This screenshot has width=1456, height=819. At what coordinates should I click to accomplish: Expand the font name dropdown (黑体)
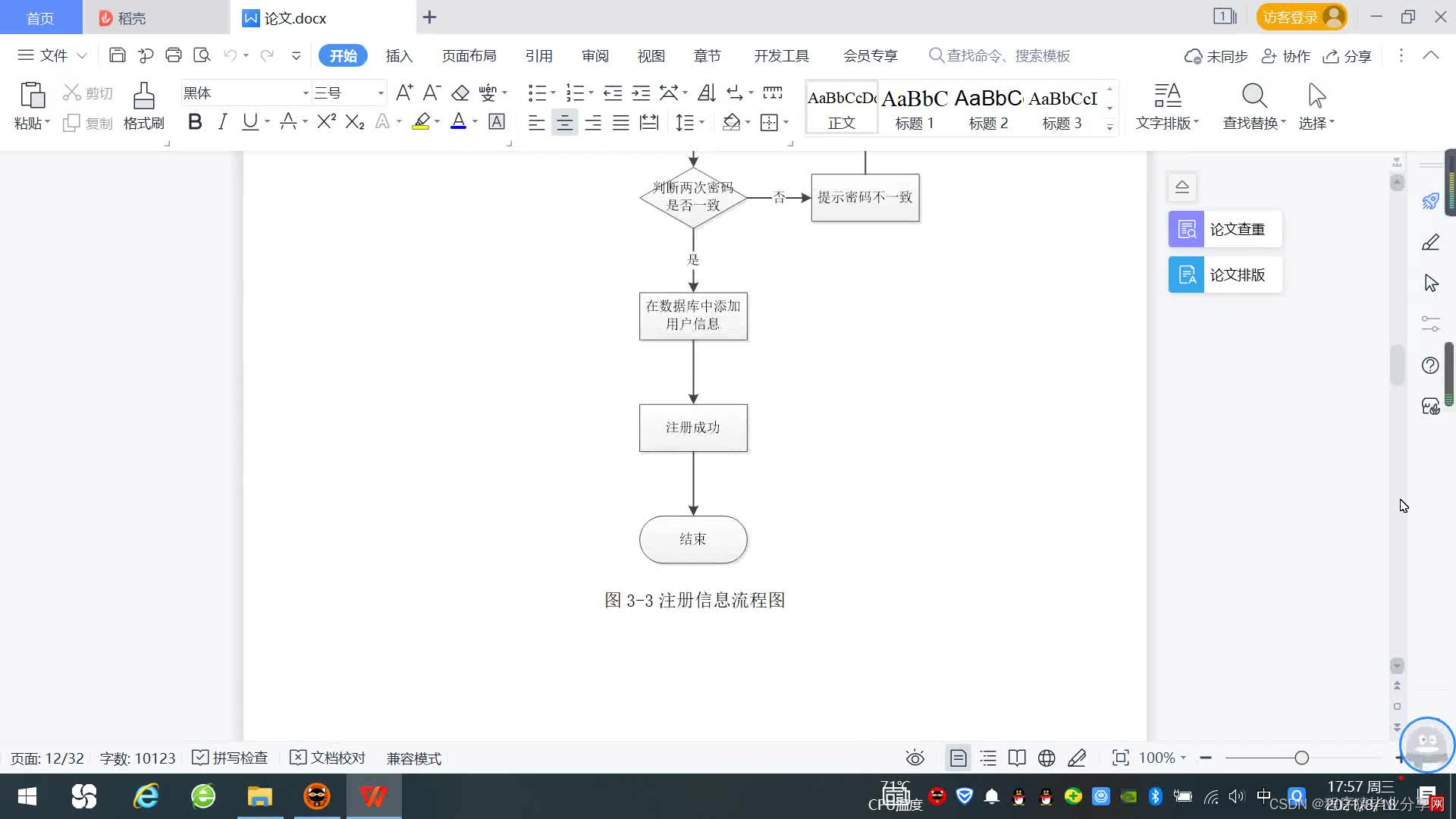coord(306,93)
